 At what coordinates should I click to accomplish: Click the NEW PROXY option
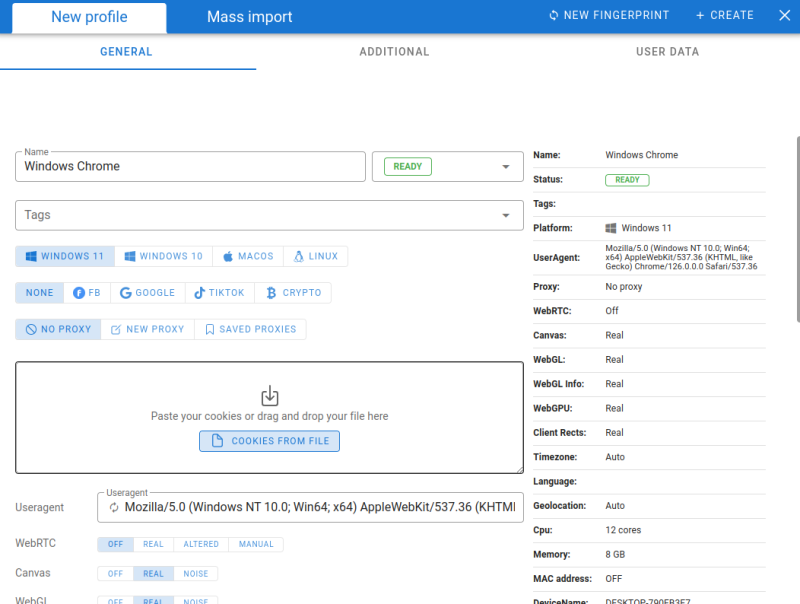pos(147,328)
